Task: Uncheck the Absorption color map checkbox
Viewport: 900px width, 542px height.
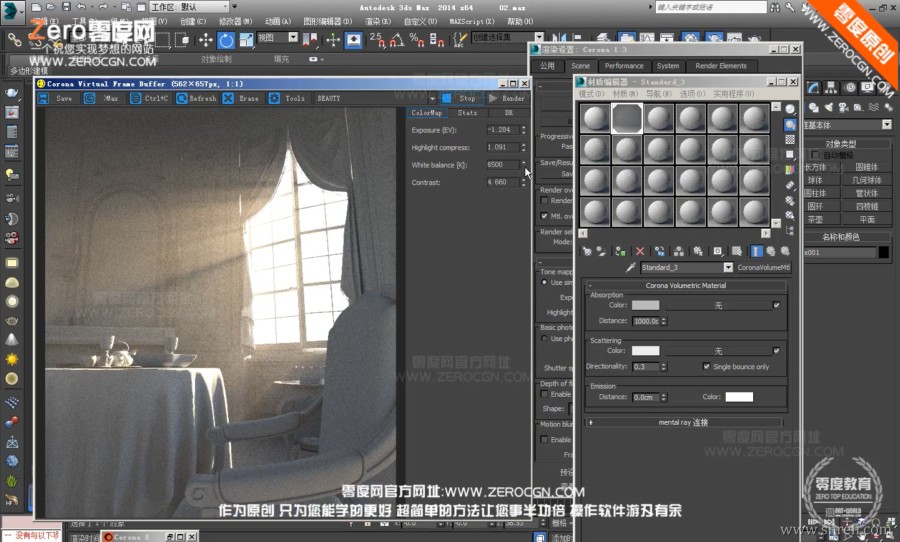Action: coord(777,305)
